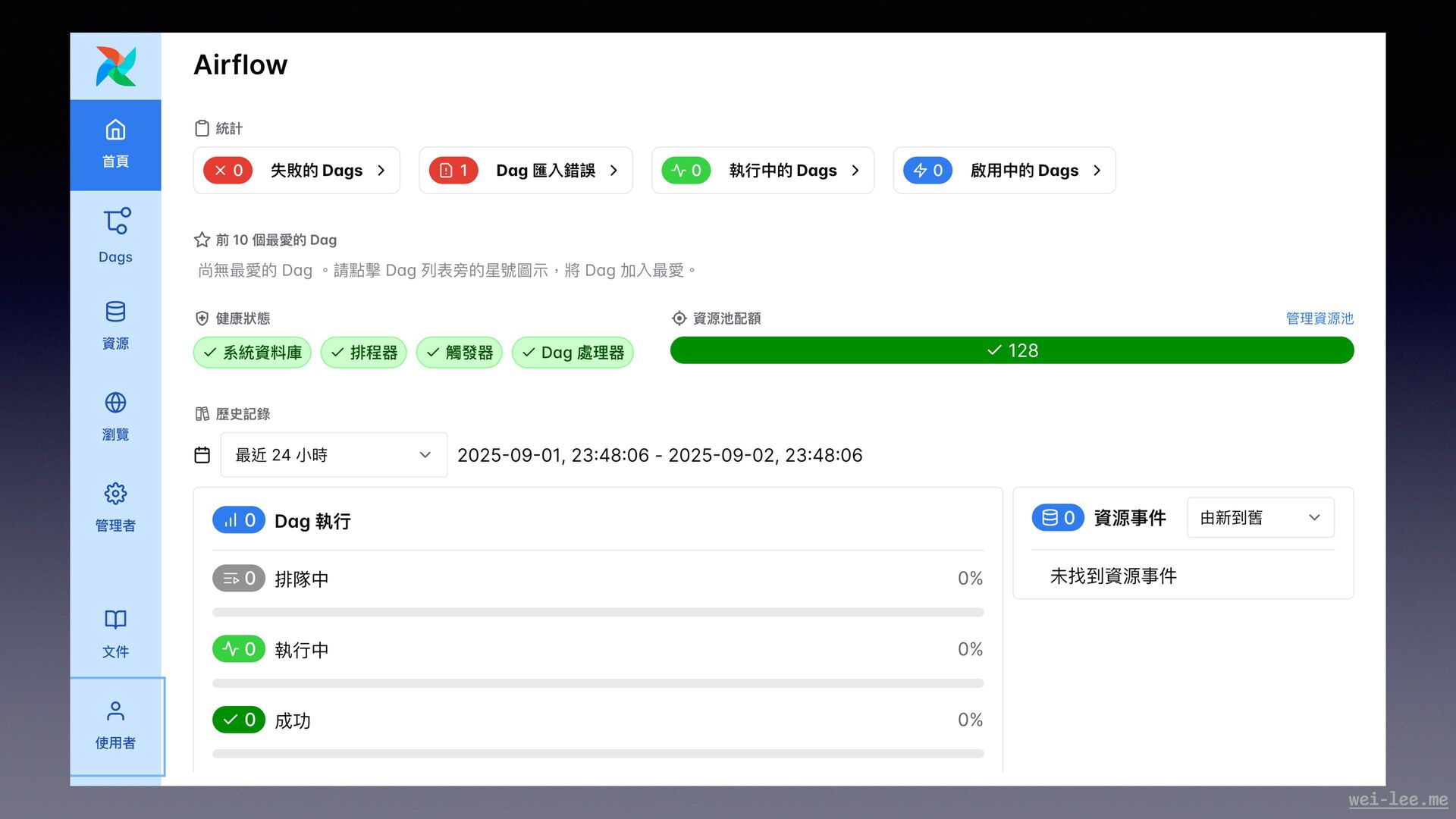
Task: Click the target icon next to 資源池配額
Action: (679, 318)
